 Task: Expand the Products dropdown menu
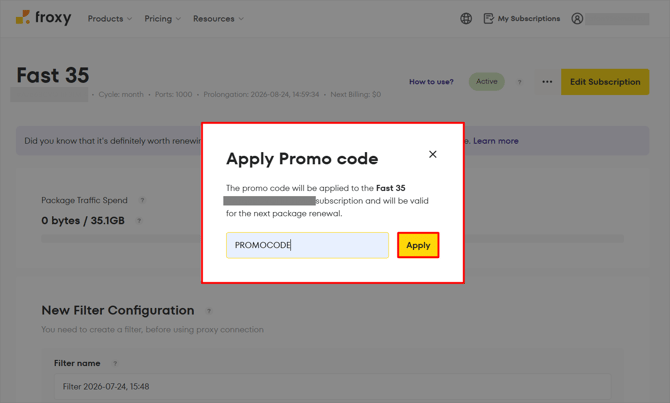click(110, 19)
